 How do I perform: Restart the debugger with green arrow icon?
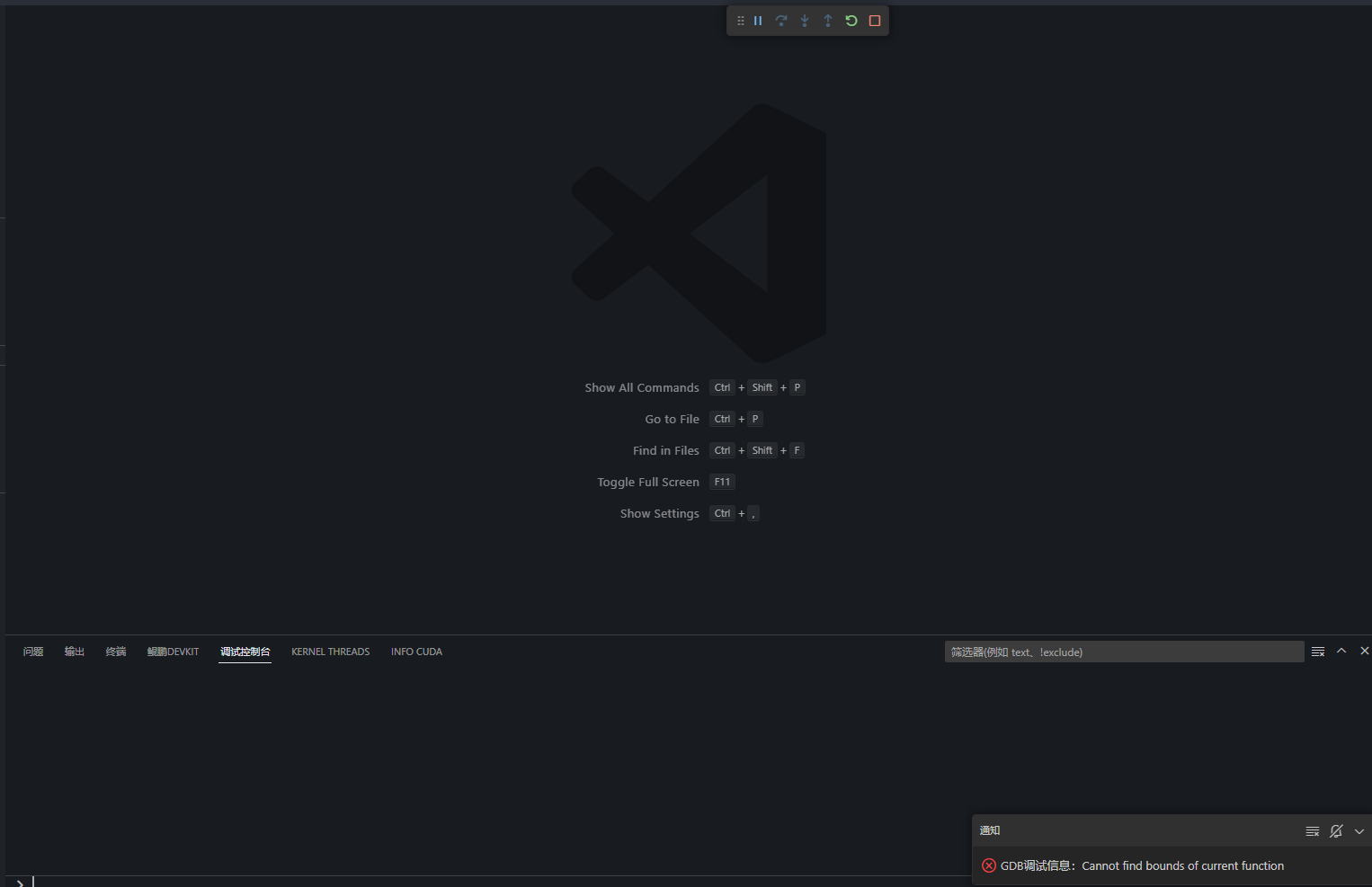click(x=851, y=21)
